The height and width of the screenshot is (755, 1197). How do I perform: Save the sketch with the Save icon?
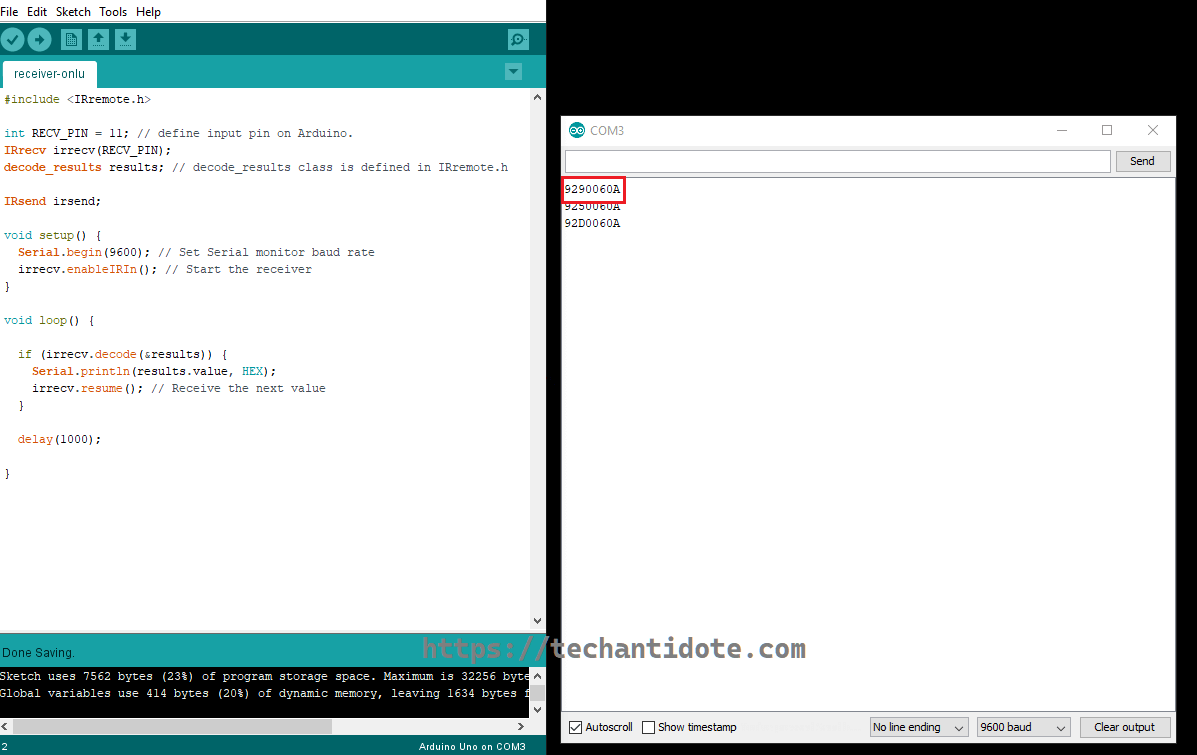[x=124, y=39]
